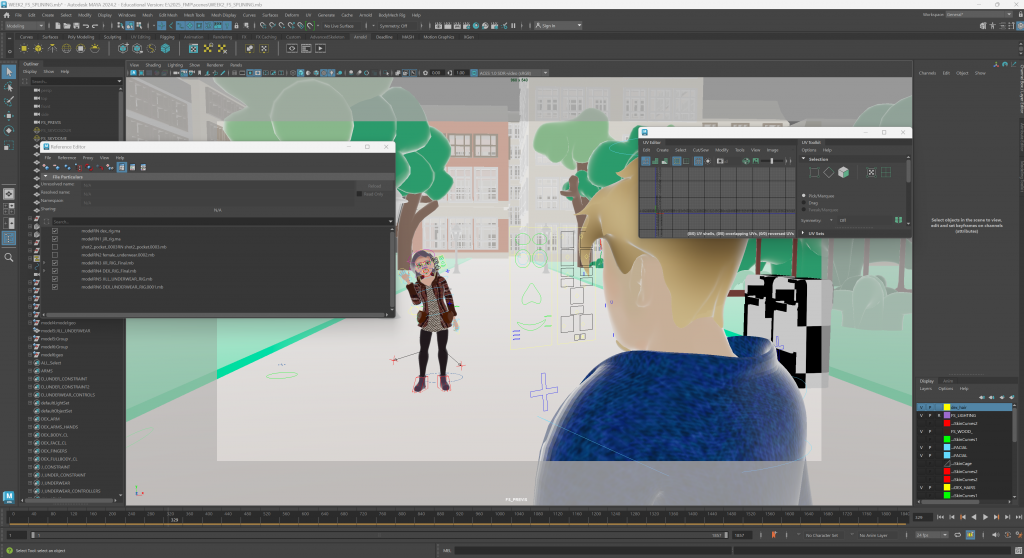Viewport: 1024px width, 558px height.
Task: Collapse the File Particulars section
Action: coord(46,176)
